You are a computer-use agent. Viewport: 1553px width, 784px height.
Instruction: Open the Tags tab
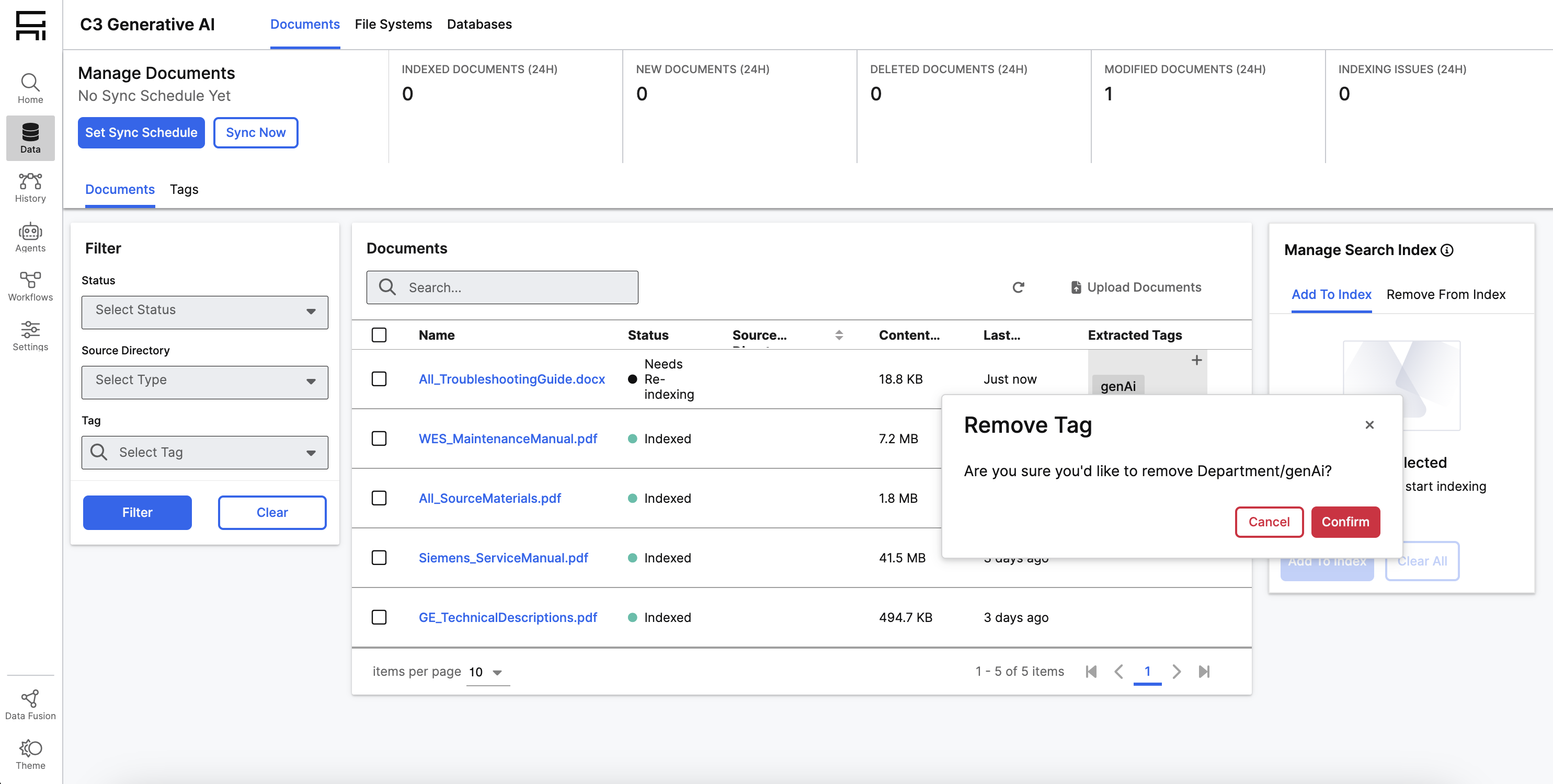coord(184,189)
